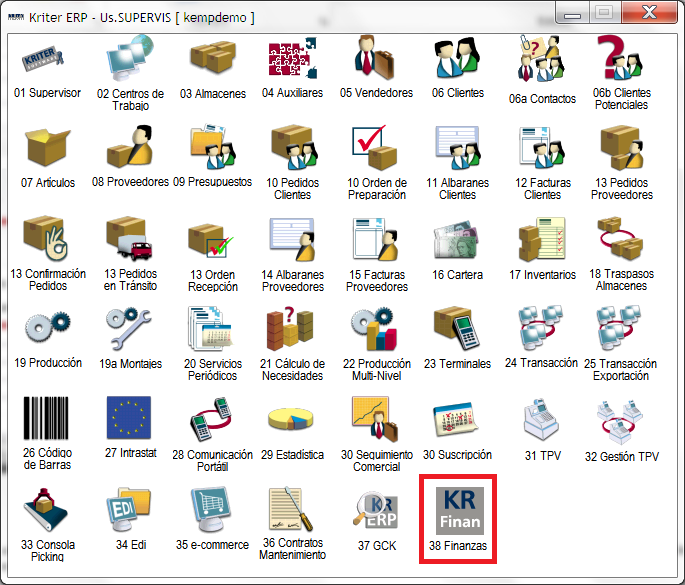Open 13 Pedidos en Tránsito truck icon
Image resolution: width=685 pixels, height=585 pixels.
pos(129,238)
